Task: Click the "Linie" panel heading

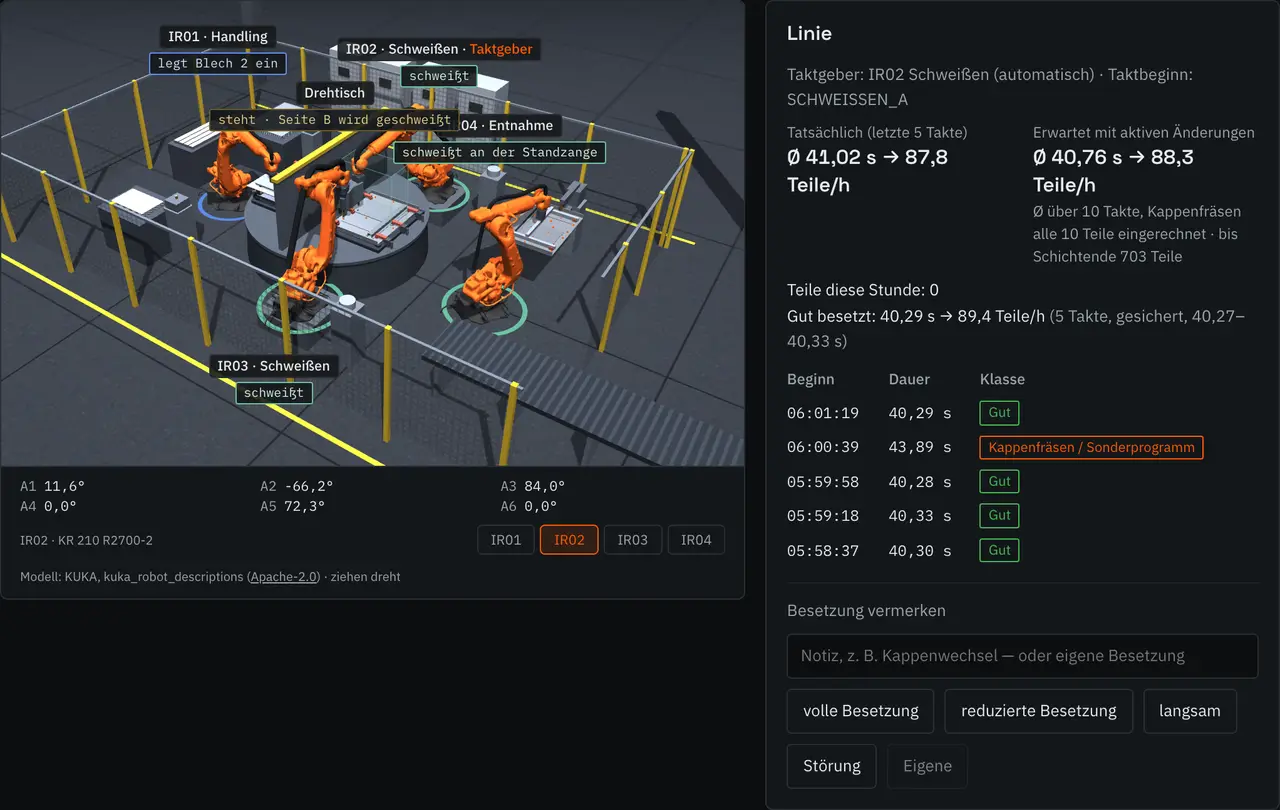Action: coord(809,33)
